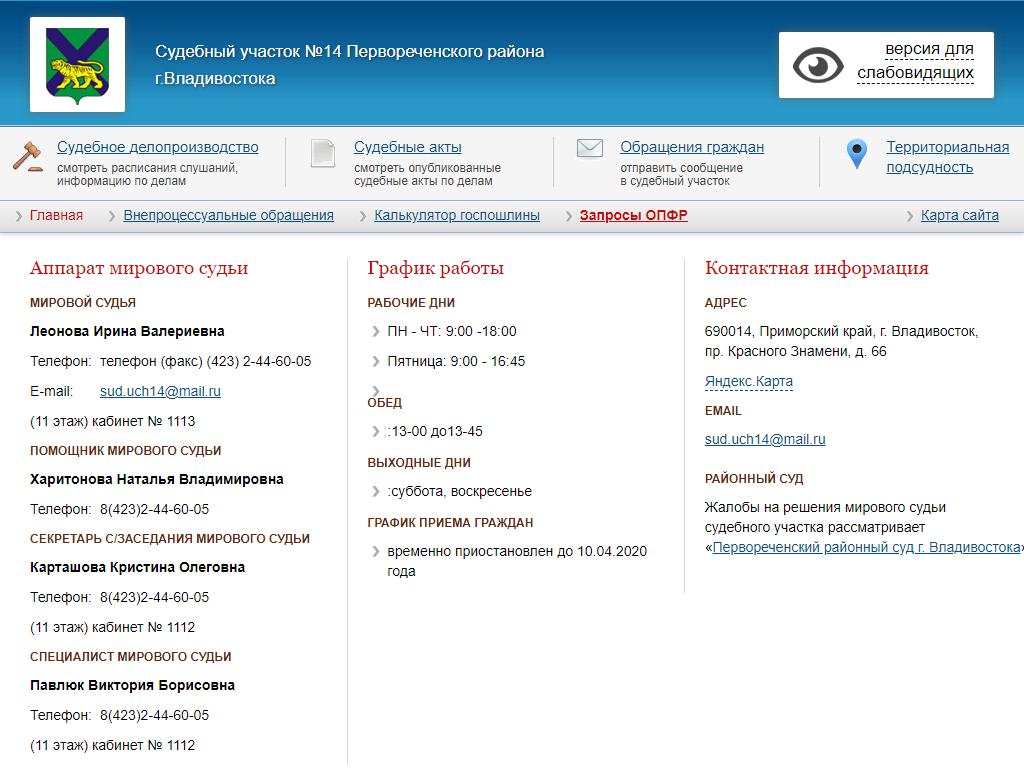1024x768 pixels.
Task: Click the chevron arrow beside Главная
Action: coord(20,216)
